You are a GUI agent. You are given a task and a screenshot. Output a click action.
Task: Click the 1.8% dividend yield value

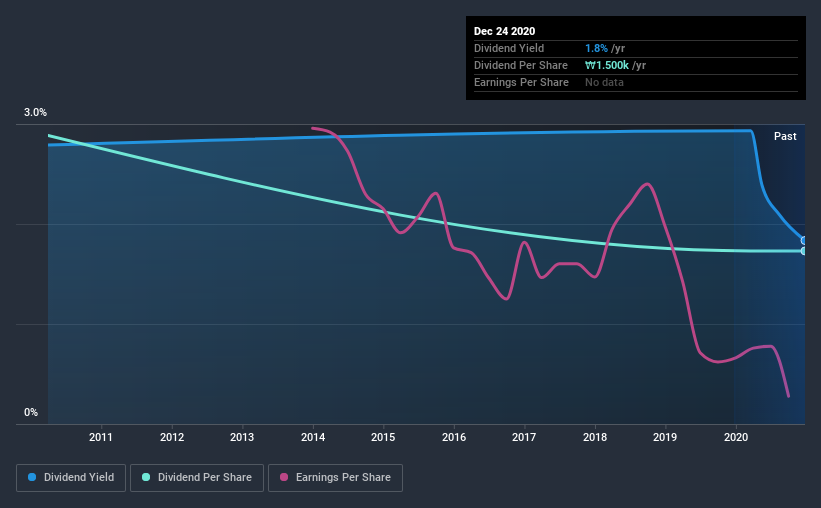tap(596, 48)
